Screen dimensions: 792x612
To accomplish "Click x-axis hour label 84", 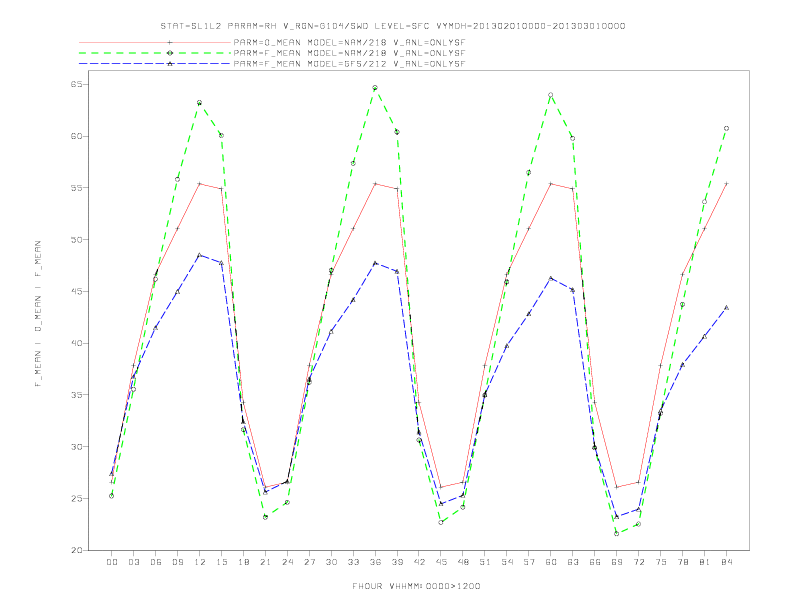I will (727, 562).
